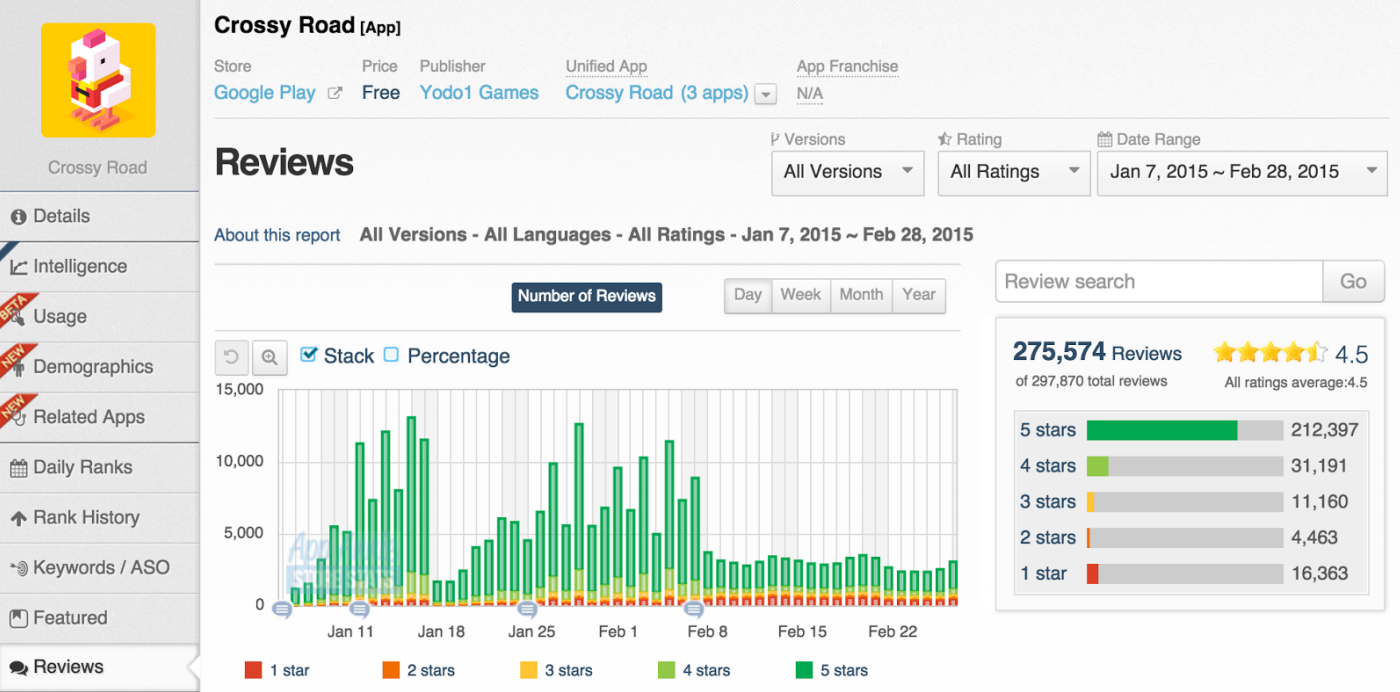Switch chart grouping to Week
Screen dimensions: 1400x692
(801, 295)
